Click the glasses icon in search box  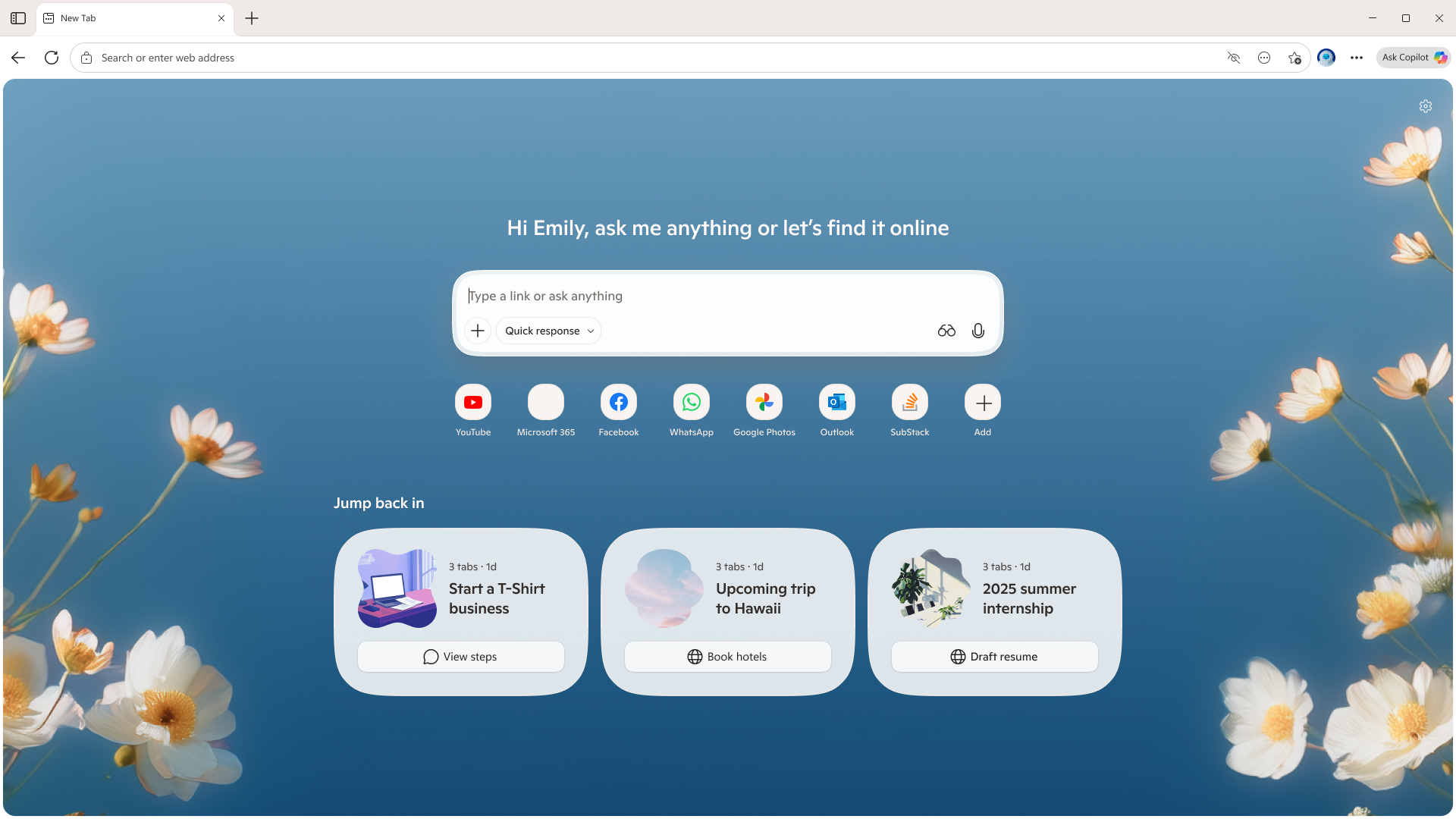tap(946, 331)
